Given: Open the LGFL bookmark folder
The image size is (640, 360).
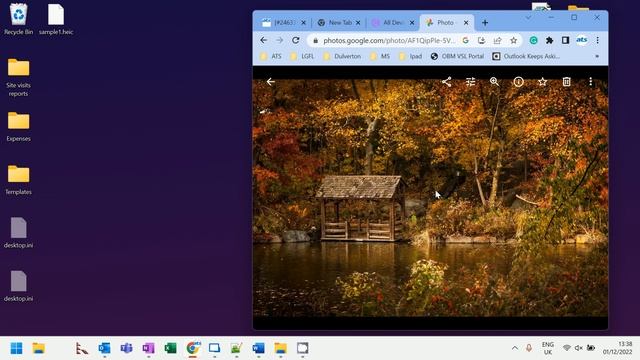Looking at the screenshot, I should [302, 56].
